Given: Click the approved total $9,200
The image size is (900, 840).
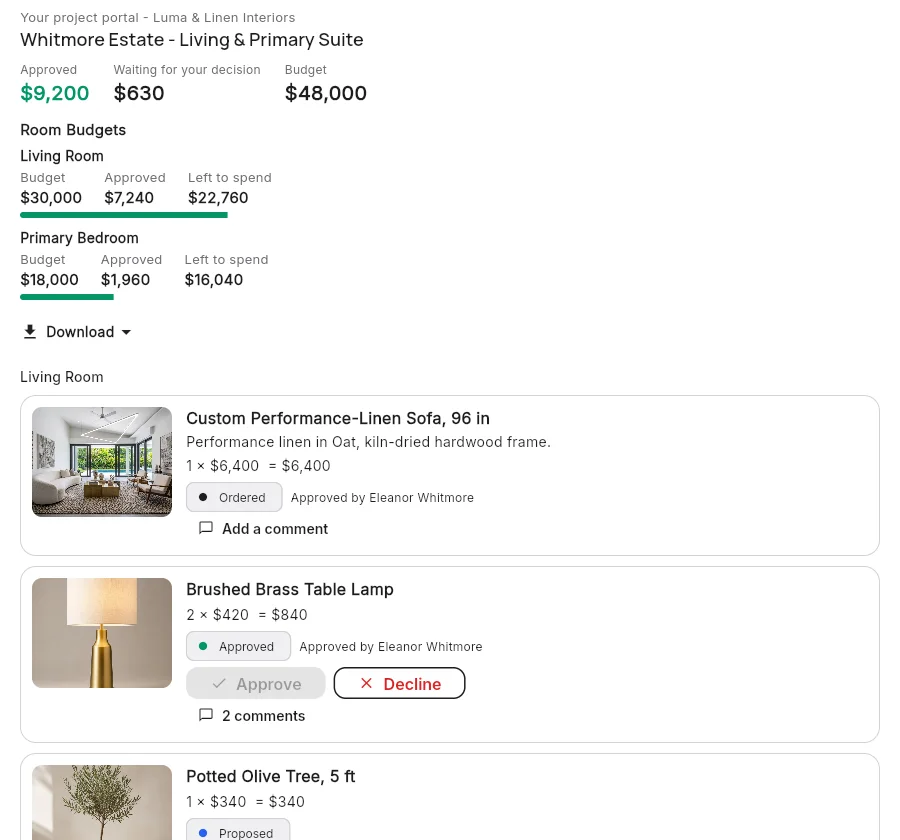Looking at the screenshot, I should coord(55,93).
